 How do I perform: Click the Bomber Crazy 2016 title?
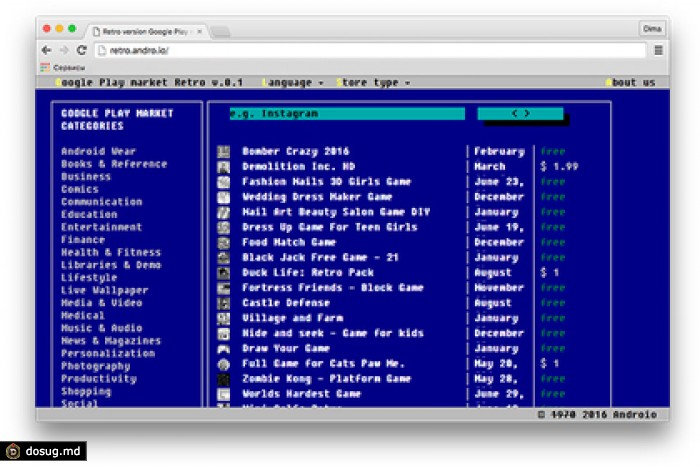click(296, 151)
